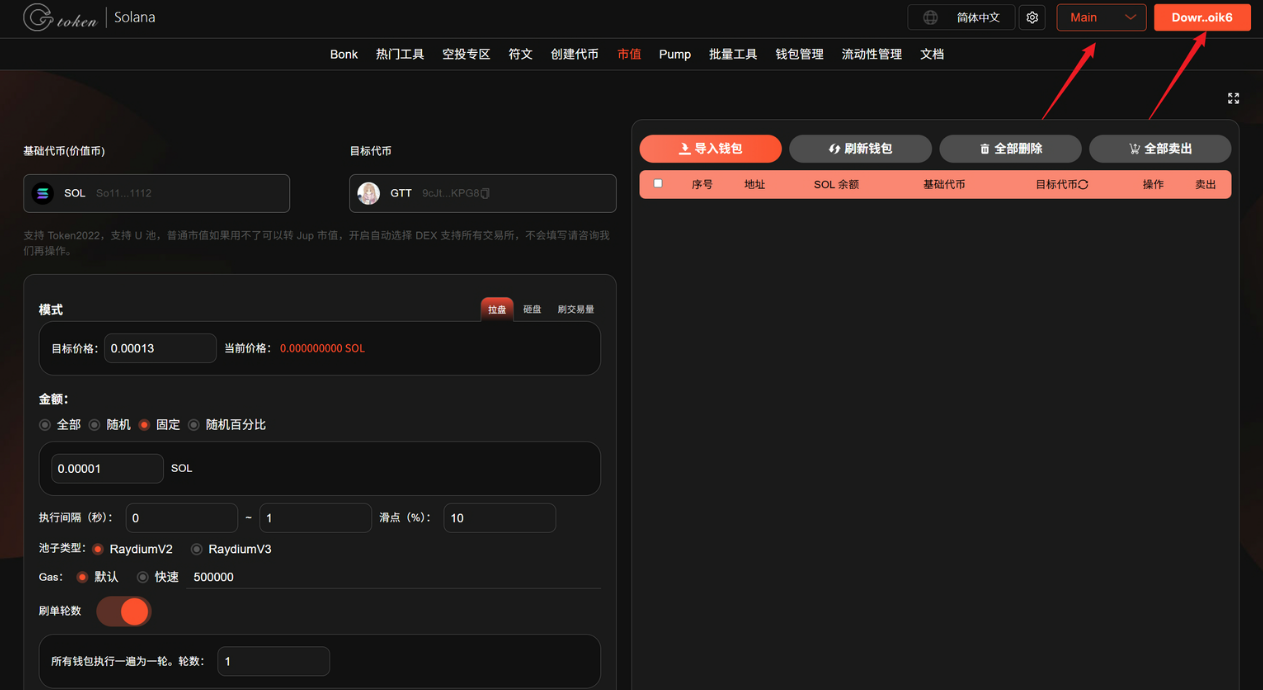Toggle fullscreen using the expand icon

coord(1233,98)
